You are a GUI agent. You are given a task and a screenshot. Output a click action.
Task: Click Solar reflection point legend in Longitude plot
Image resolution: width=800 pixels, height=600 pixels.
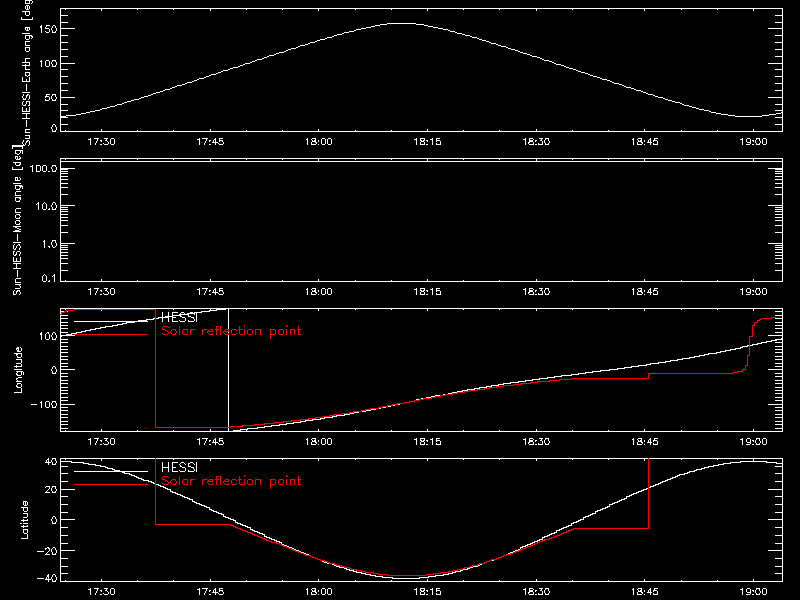pos(231,331)
